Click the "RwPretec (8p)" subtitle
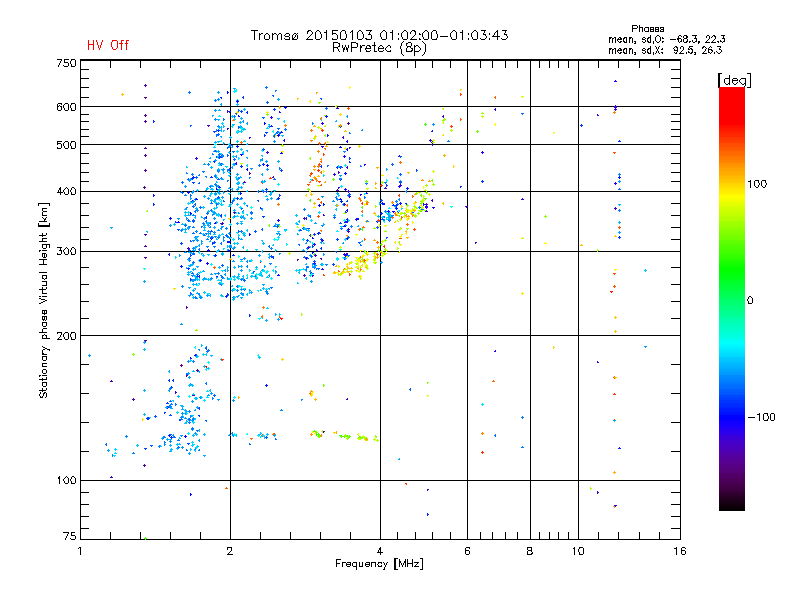 coord(379,48)
